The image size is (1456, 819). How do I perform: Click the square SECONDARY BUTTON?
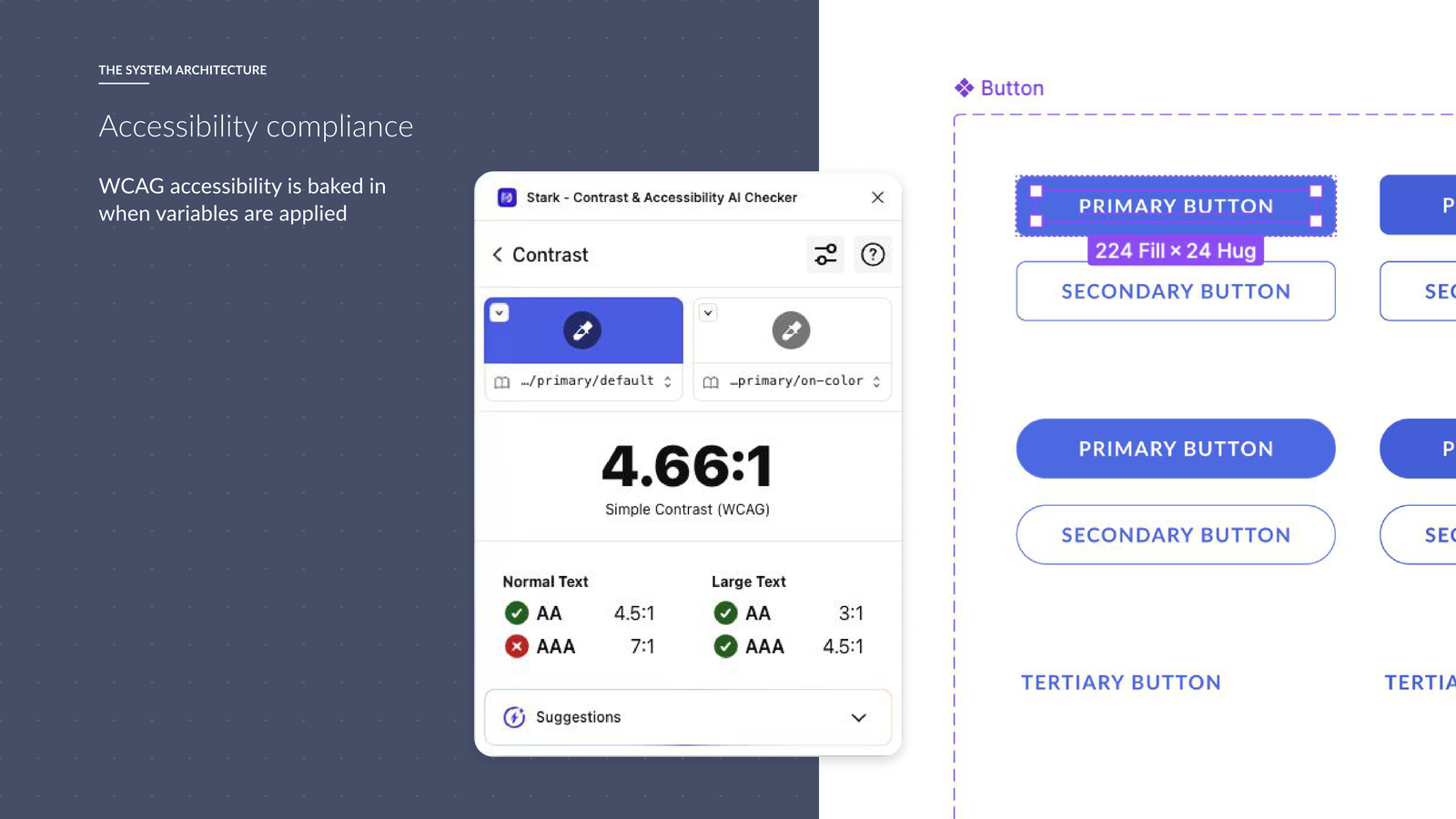(1176, 291)
